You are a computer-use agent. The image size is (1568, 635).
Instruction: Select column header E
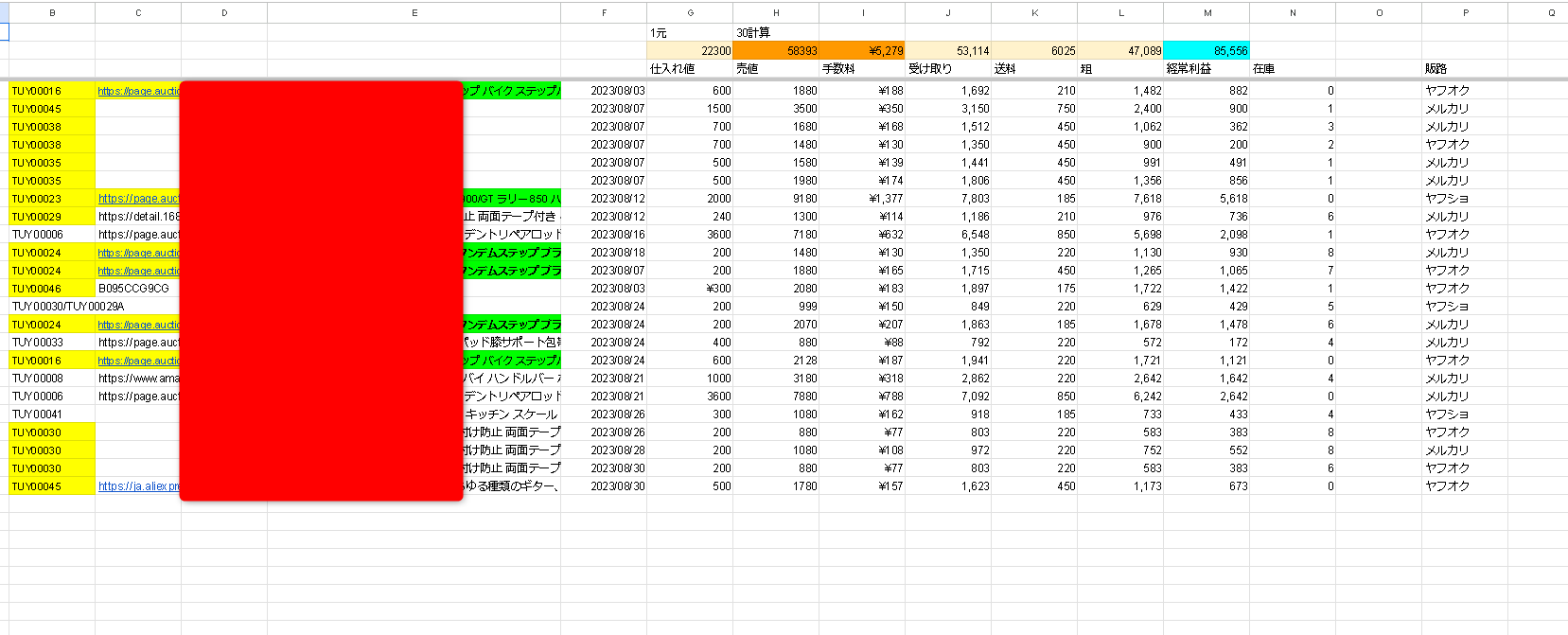click(x=414, y=13)
